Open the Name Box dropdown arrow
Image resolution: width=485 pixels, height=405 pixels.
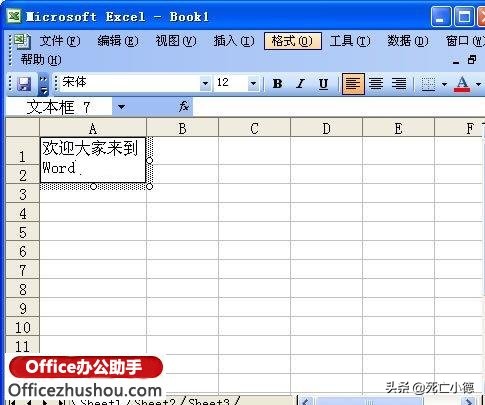[x=121, y=107]
